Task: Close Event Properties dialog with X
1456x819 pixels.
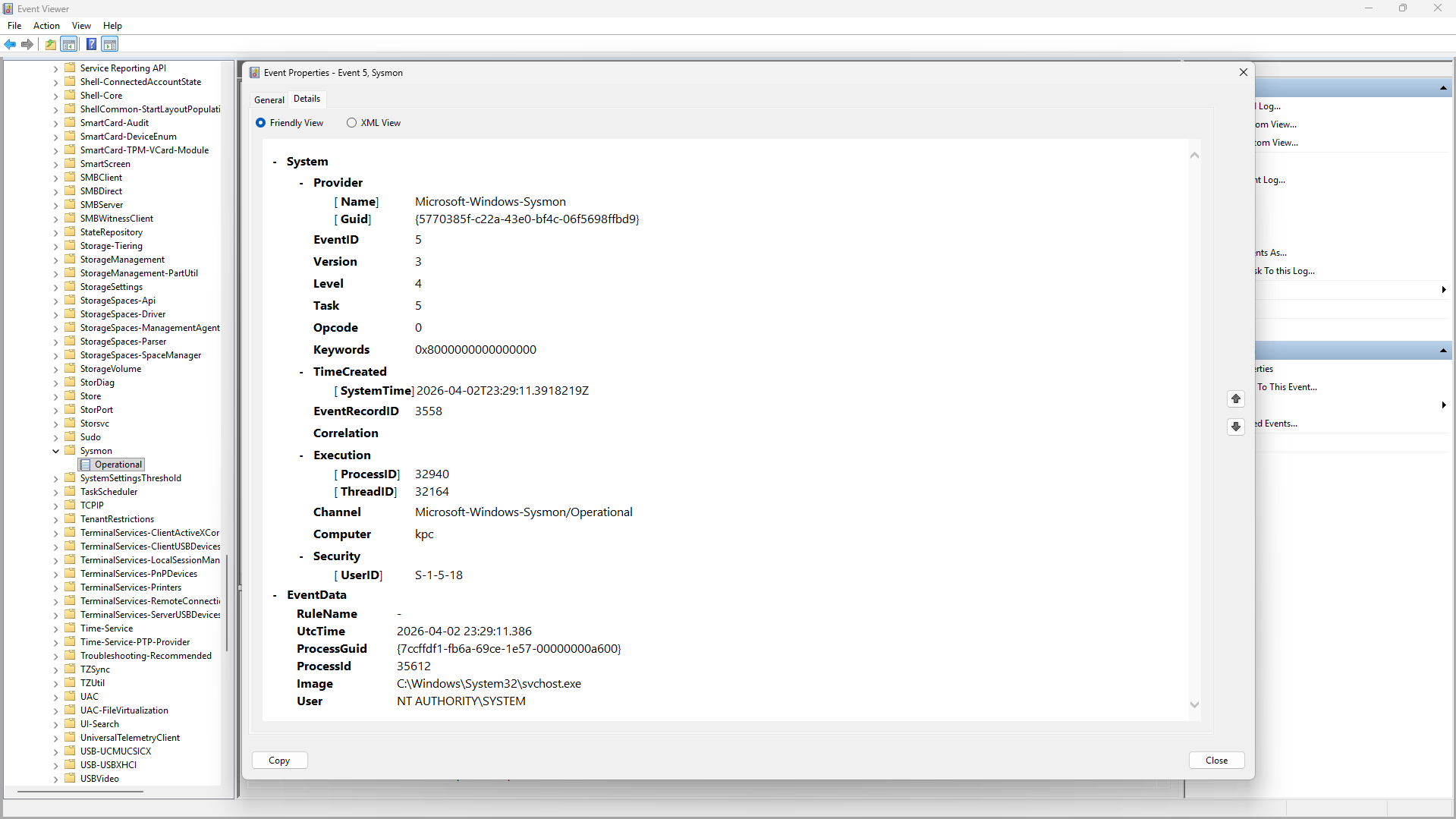Action: coord(1243,72)
